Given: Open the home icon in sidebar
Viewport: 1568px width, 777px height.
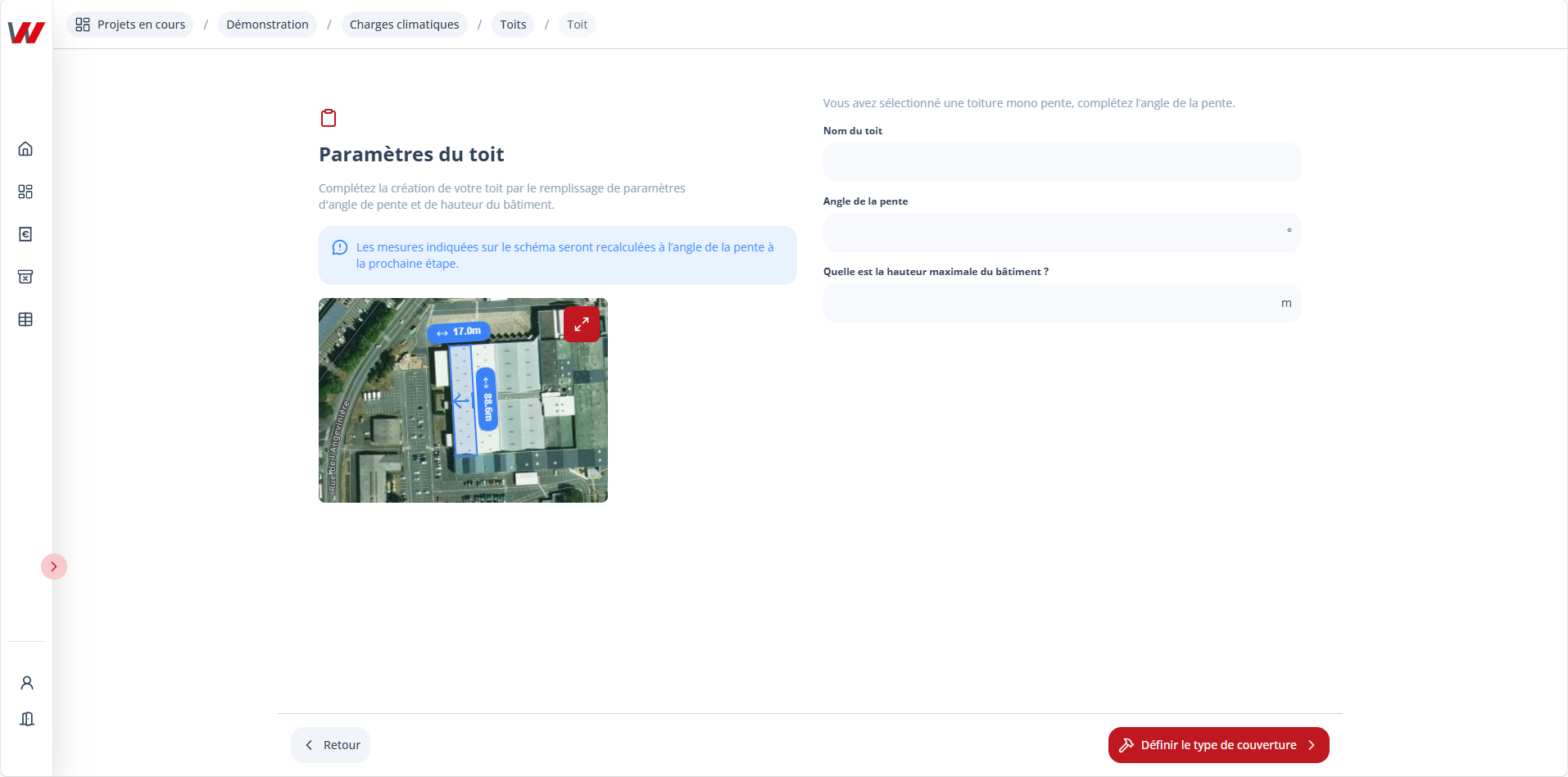Looking at the screenshot, I should click(25, 149).
